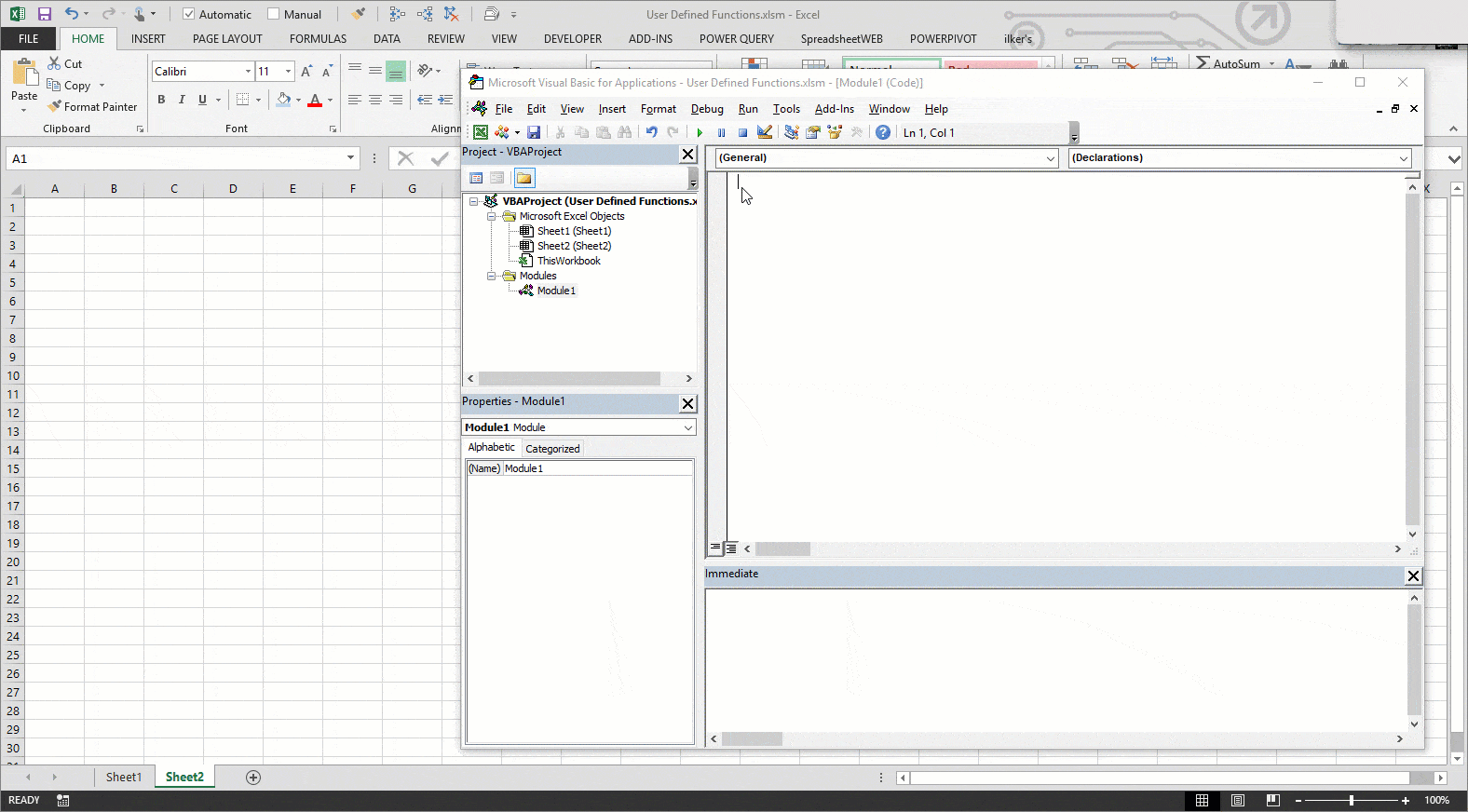
Task: Click View Code icon in Project panel
Action: tap(476, 178)
